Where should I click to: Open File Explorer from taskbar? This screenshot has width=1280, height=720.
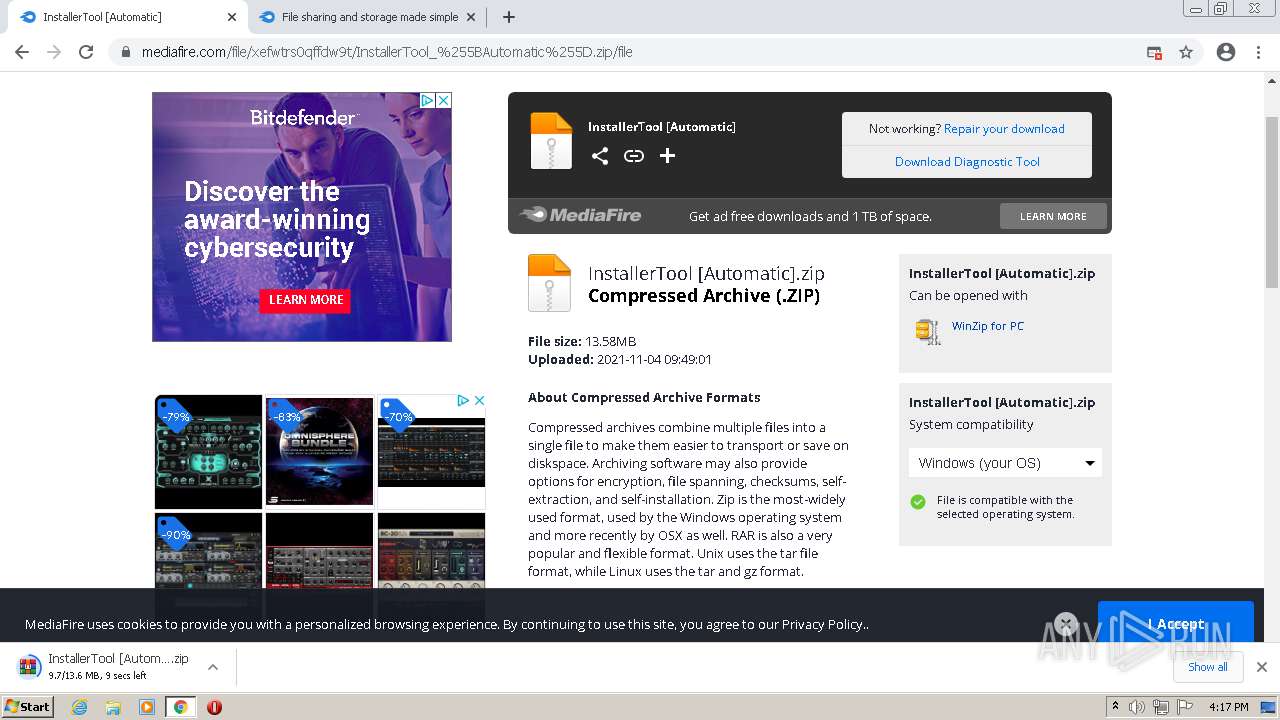113,707
